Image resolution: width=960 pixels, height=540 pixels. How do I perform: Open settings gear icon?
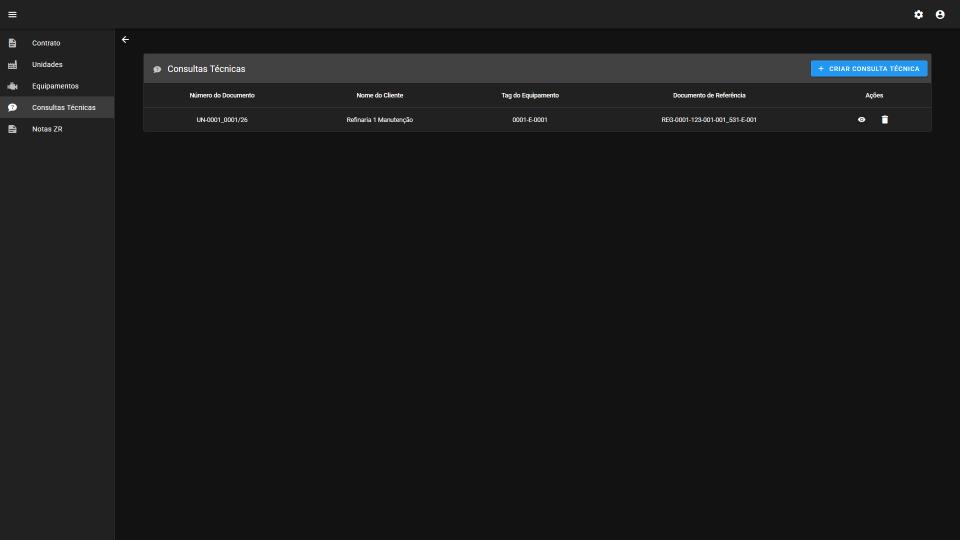[x=918, y=14]
